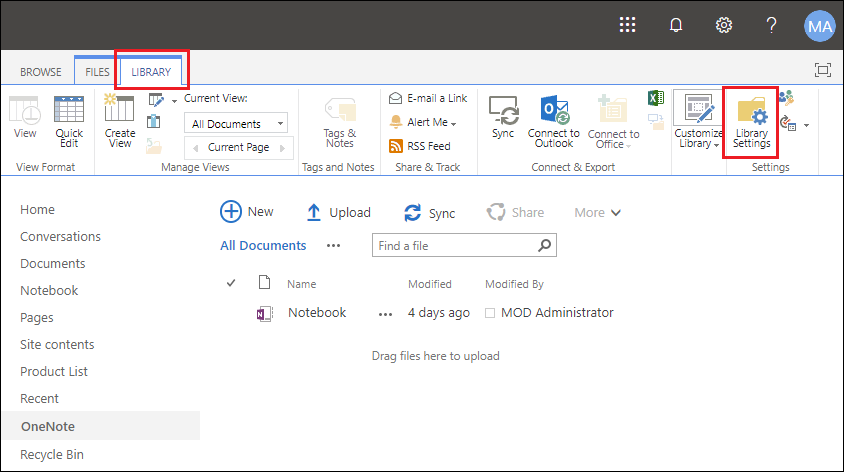
Task: Open Connect to Outlook
Action: pyautogui.click(x=553, y=122)
